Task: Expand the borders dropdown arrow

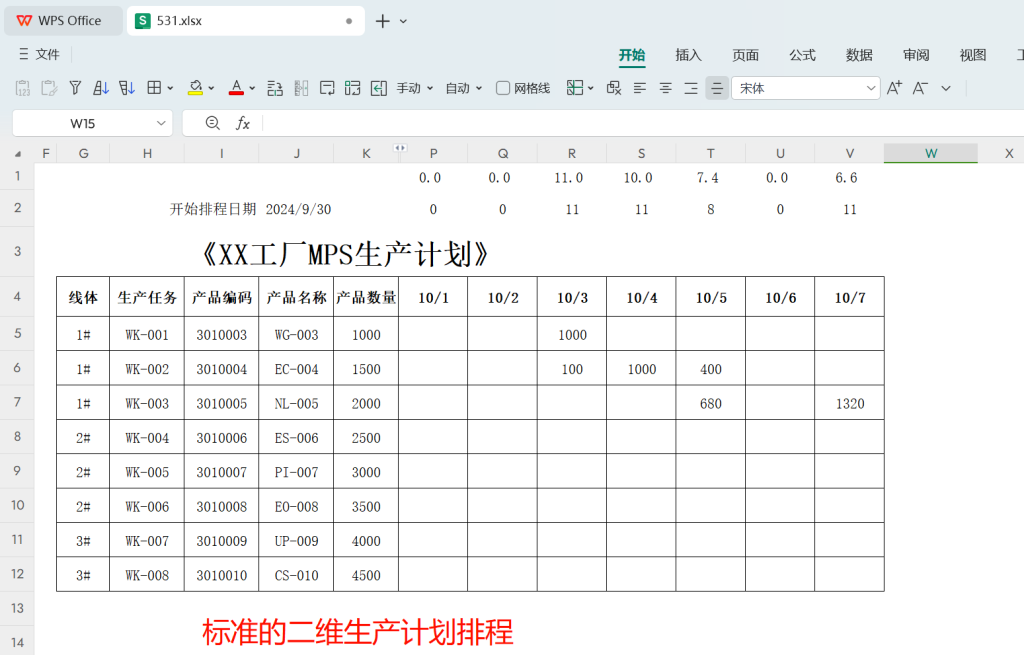Action: 170,88
